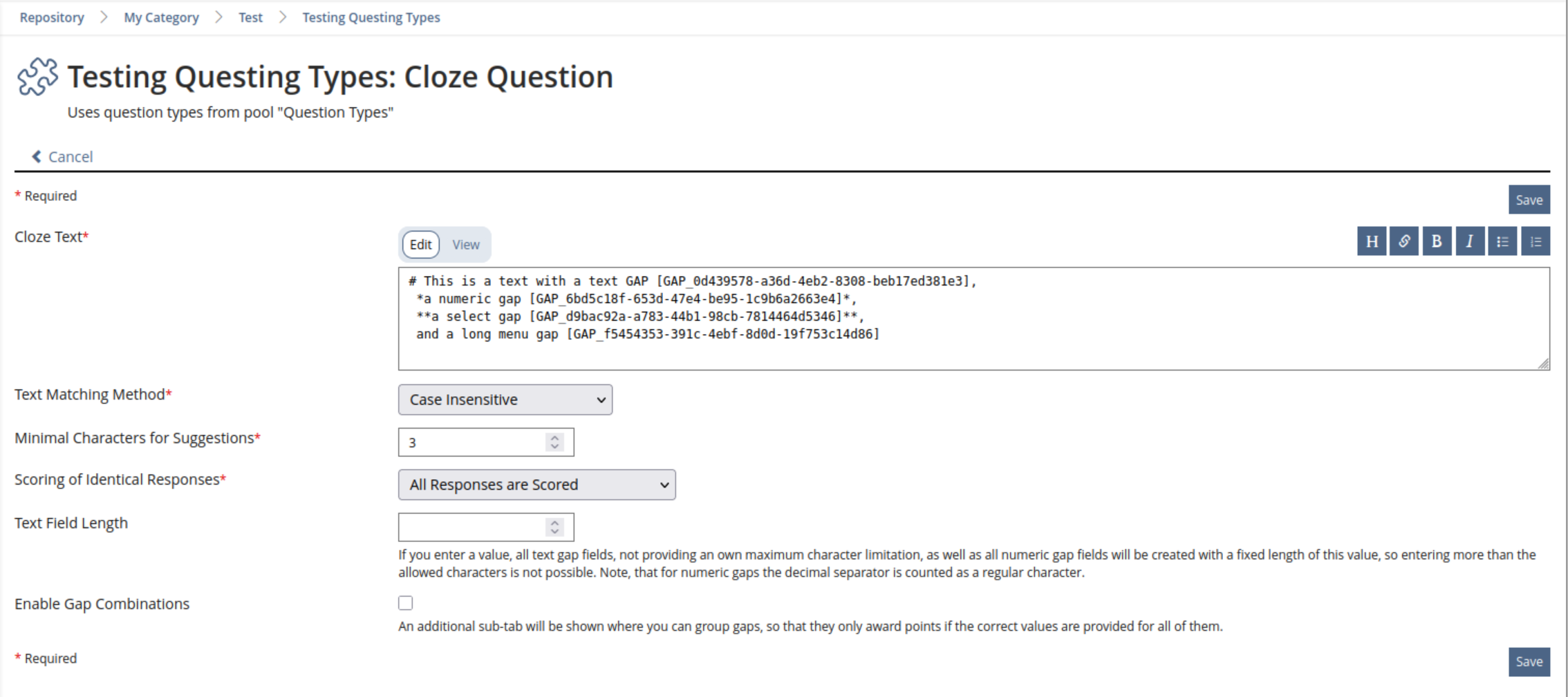Image resolution: width=1568 pixels, height=697 pixels.
Task: Click the Minimal Characters field spinner arrows
Action: coord(554,443)
